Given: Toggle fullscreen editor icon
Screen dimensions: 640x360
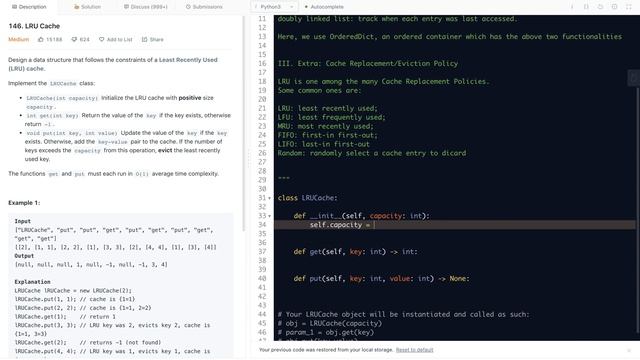Looking at the screenshot, I should 629,7.
